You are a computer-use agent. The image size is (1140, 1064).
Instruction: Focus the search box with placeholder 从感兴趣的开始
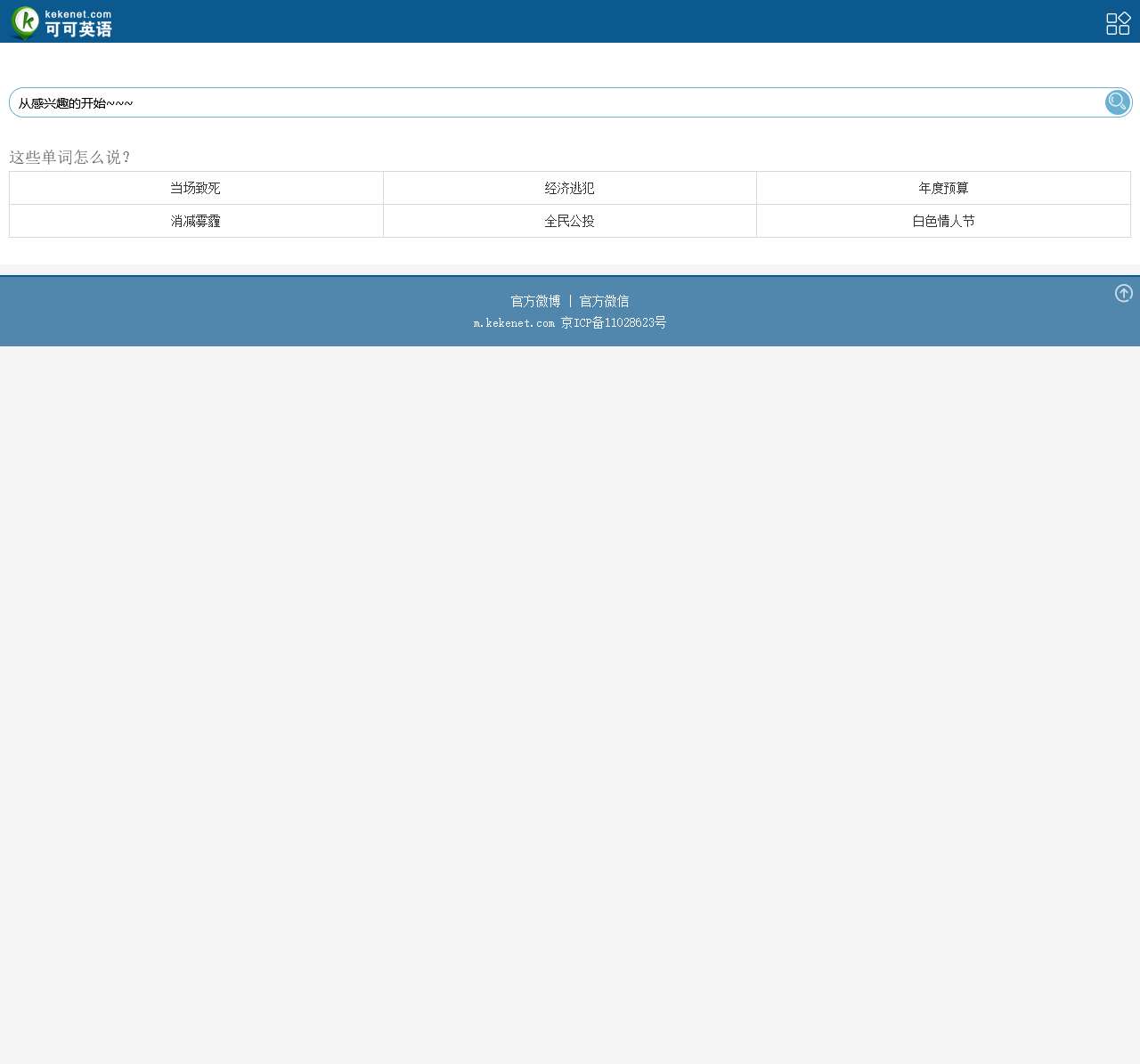coord(552,103)
